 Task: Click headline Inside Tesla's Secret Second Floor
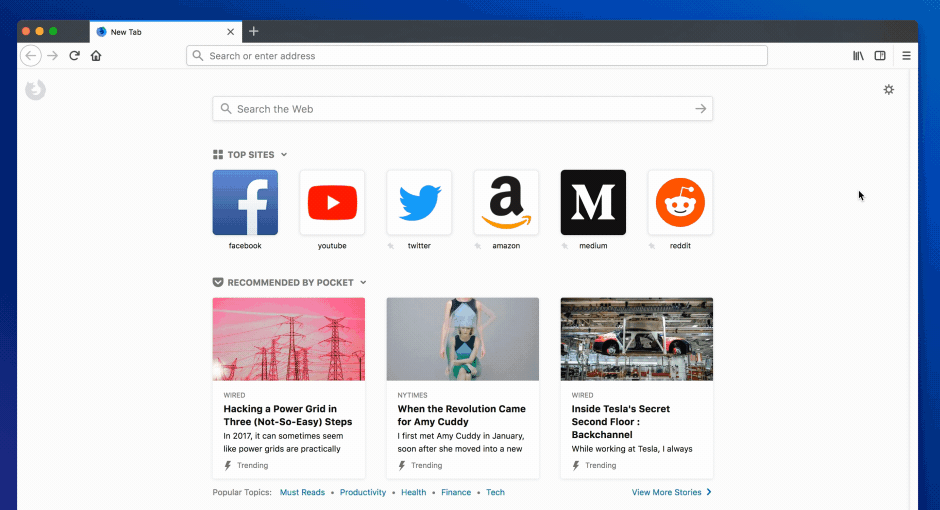[620, 422]
